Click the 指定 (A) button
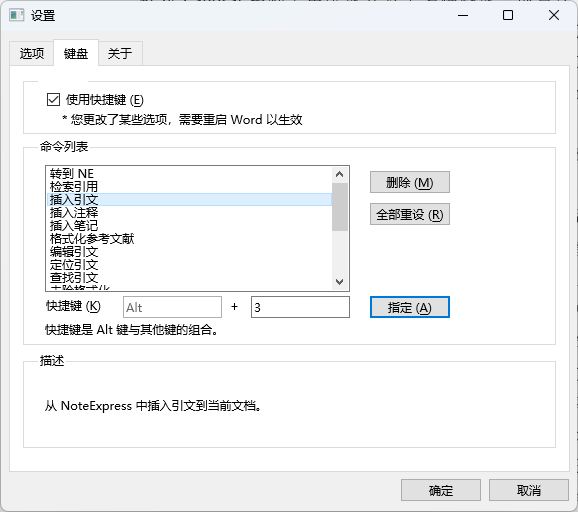The image size is (578, 512). [410, 307]
